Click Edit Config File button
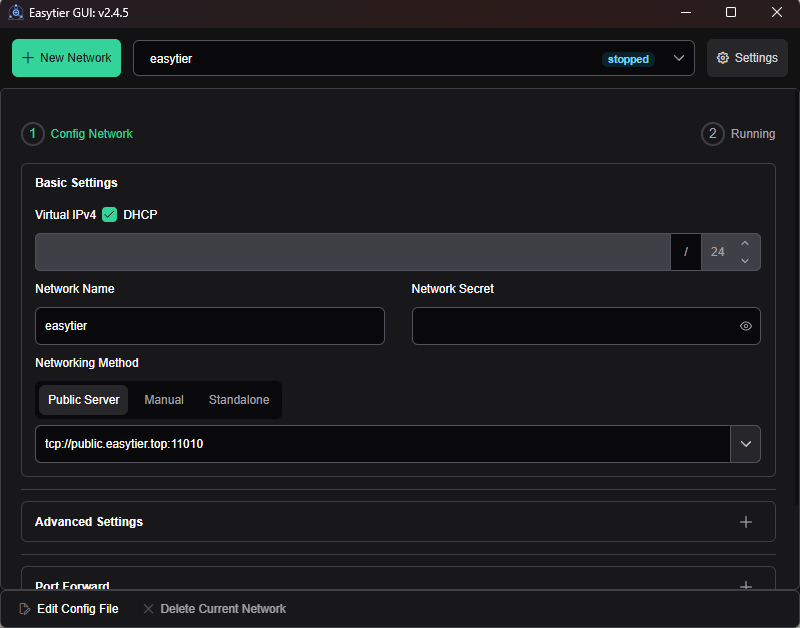The image size is (800, 628). [68, 609]
